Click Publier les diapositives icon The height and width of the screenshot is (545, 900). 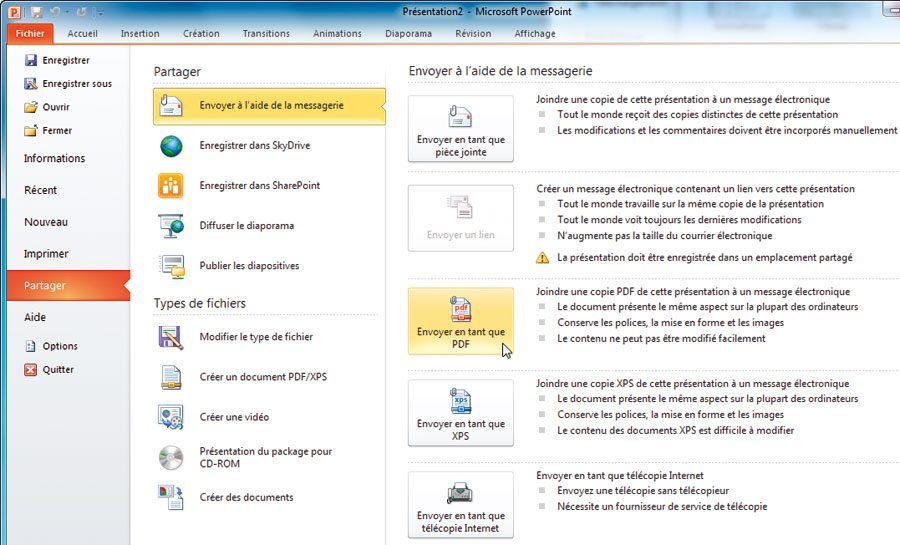(x=171, y=266)
